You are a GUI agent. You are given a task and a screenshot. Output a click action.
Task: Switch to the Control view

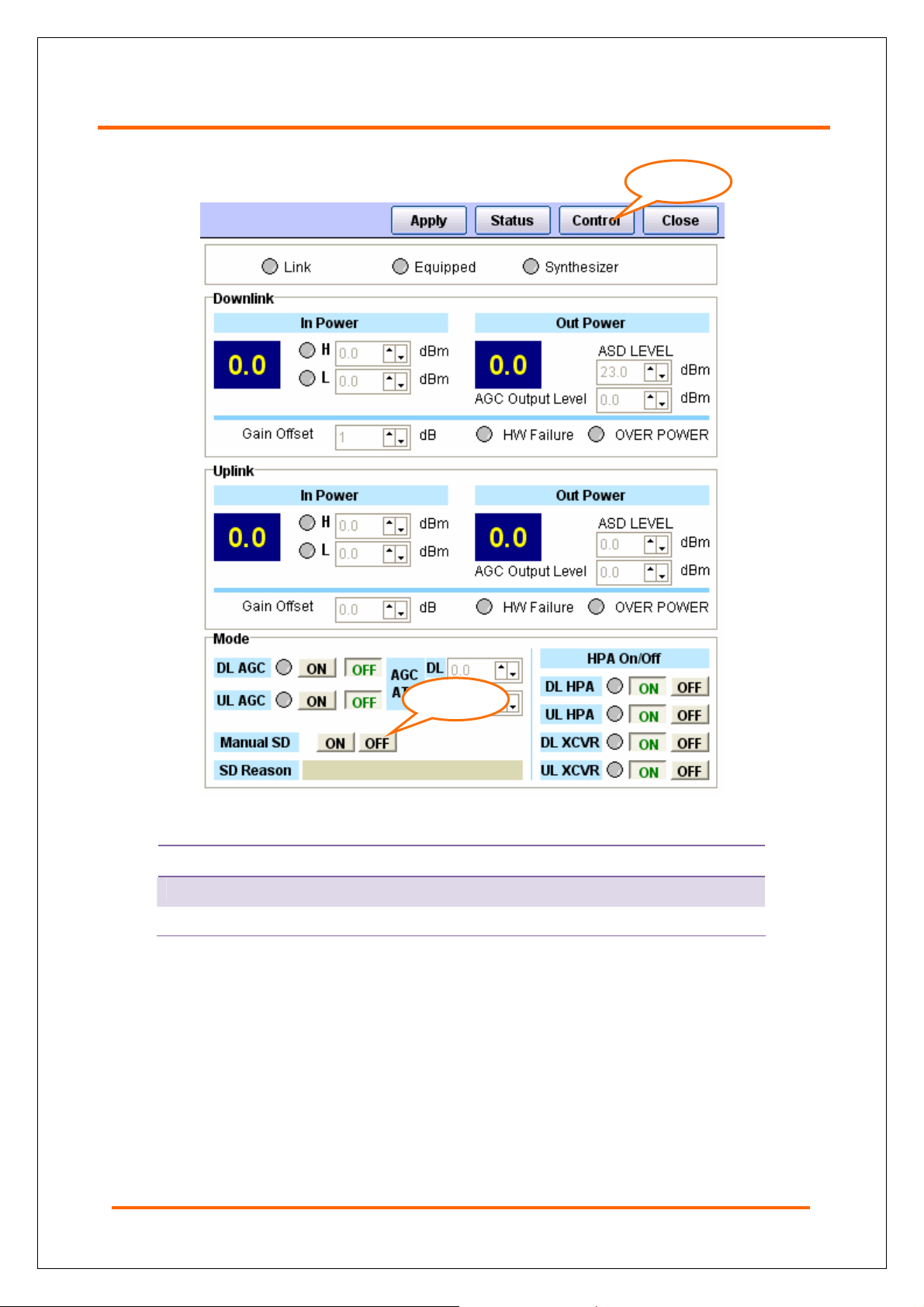click(x=597, y=220)
